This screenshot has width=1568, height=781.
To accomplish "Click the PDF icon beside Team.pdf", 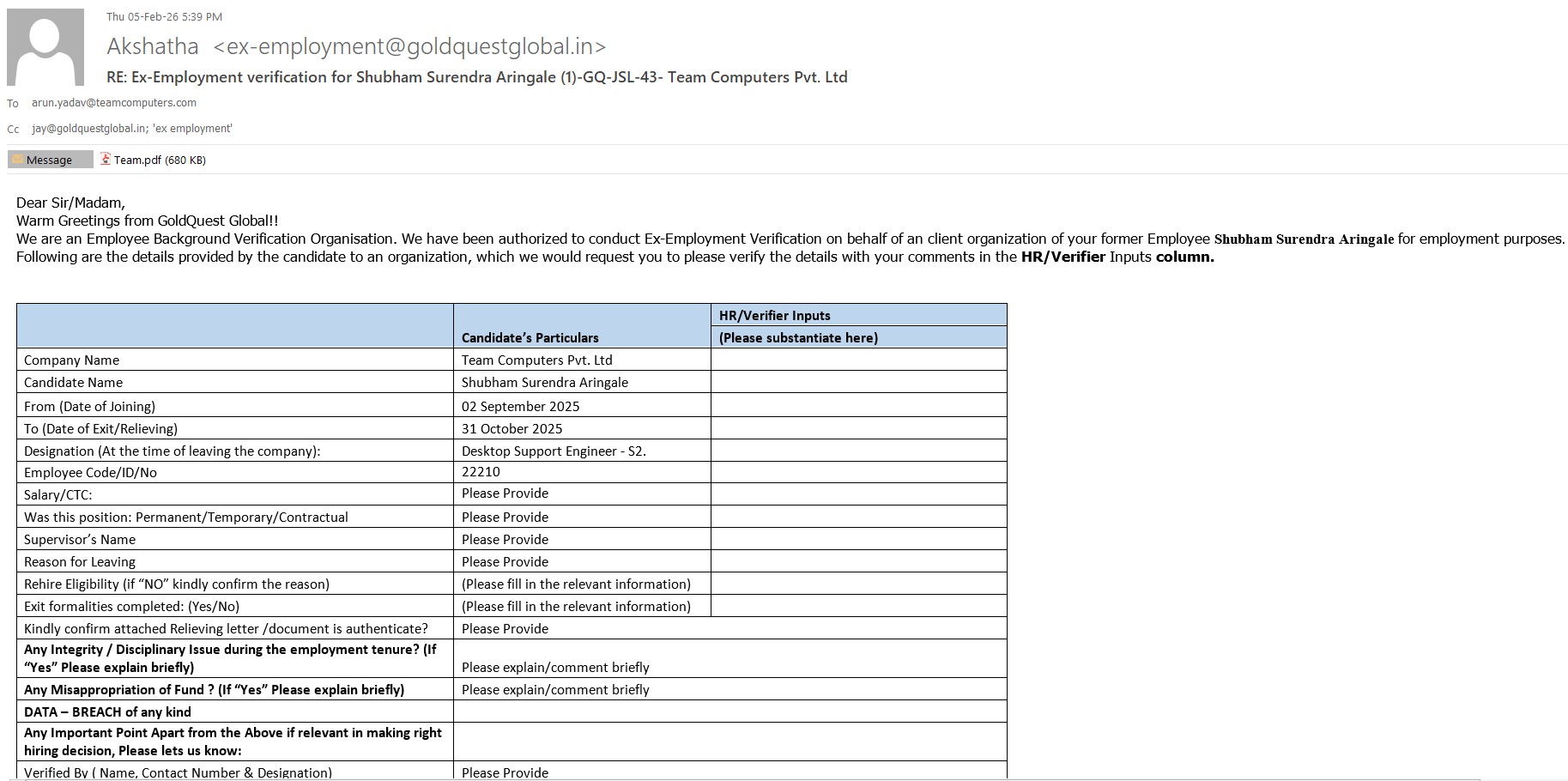I will [x=106, y=159].
